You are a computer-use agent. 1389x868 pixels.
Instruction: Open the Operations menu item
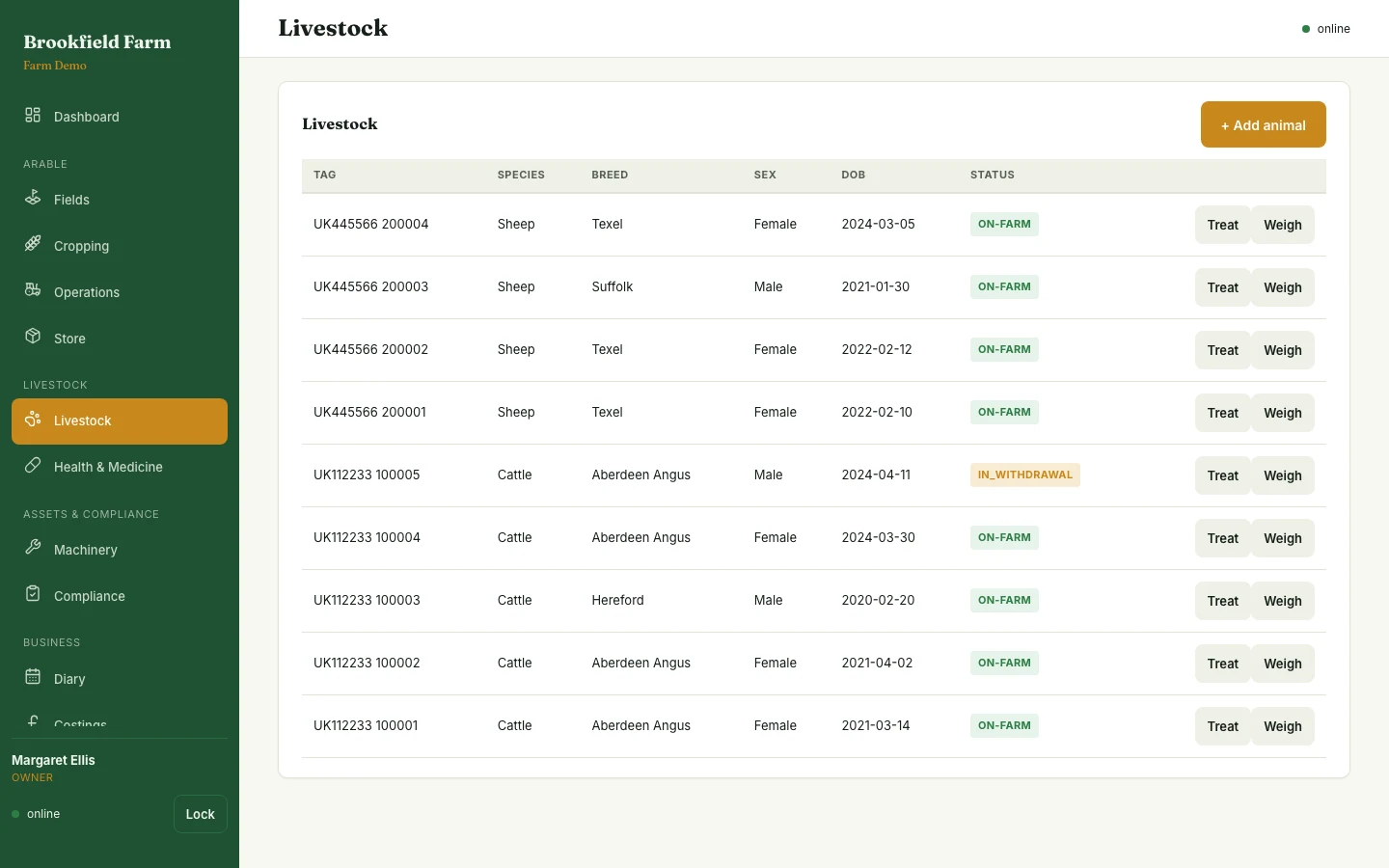pos(120,291)
